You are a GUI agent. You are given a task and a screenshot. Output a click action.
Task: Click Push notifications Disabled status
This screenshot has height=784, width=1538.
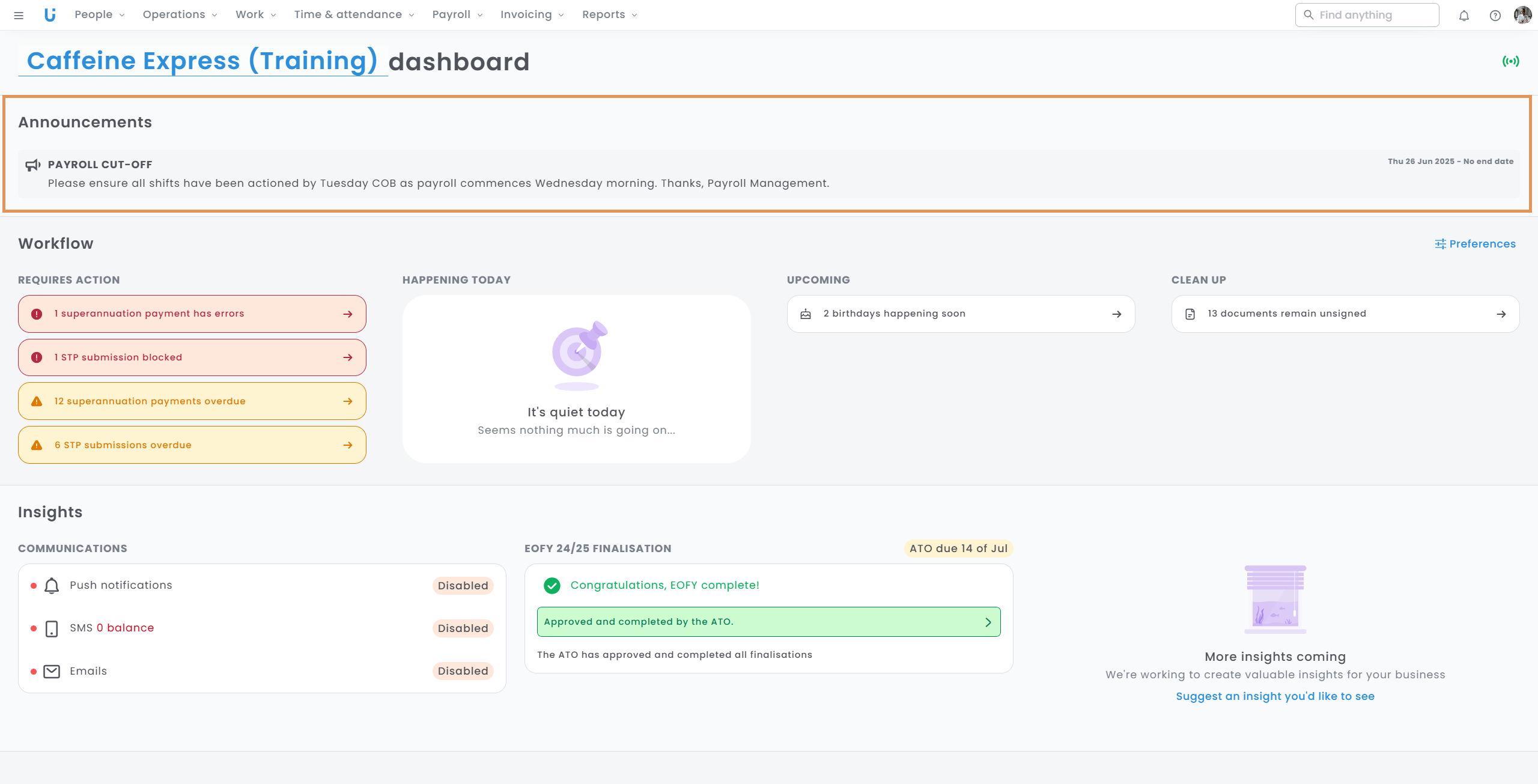click(463, 586)
